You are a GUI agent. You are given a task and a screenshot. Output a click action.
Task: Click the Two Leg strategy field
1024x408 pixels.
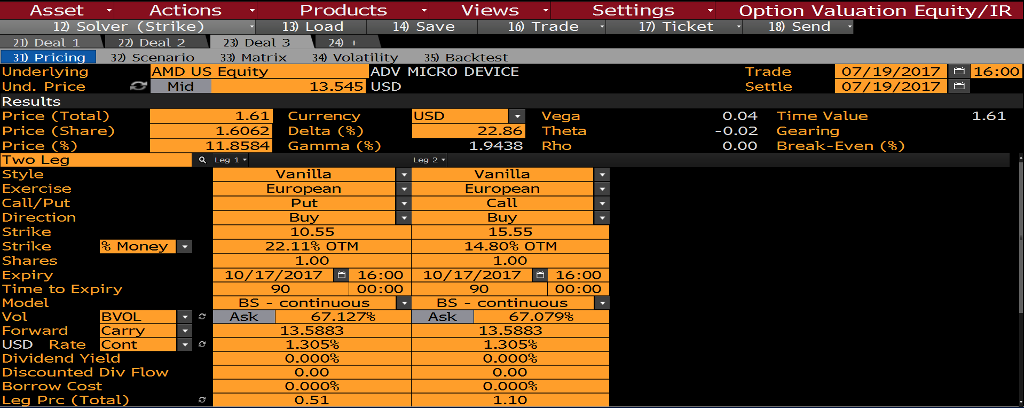(x=97, y=160)
